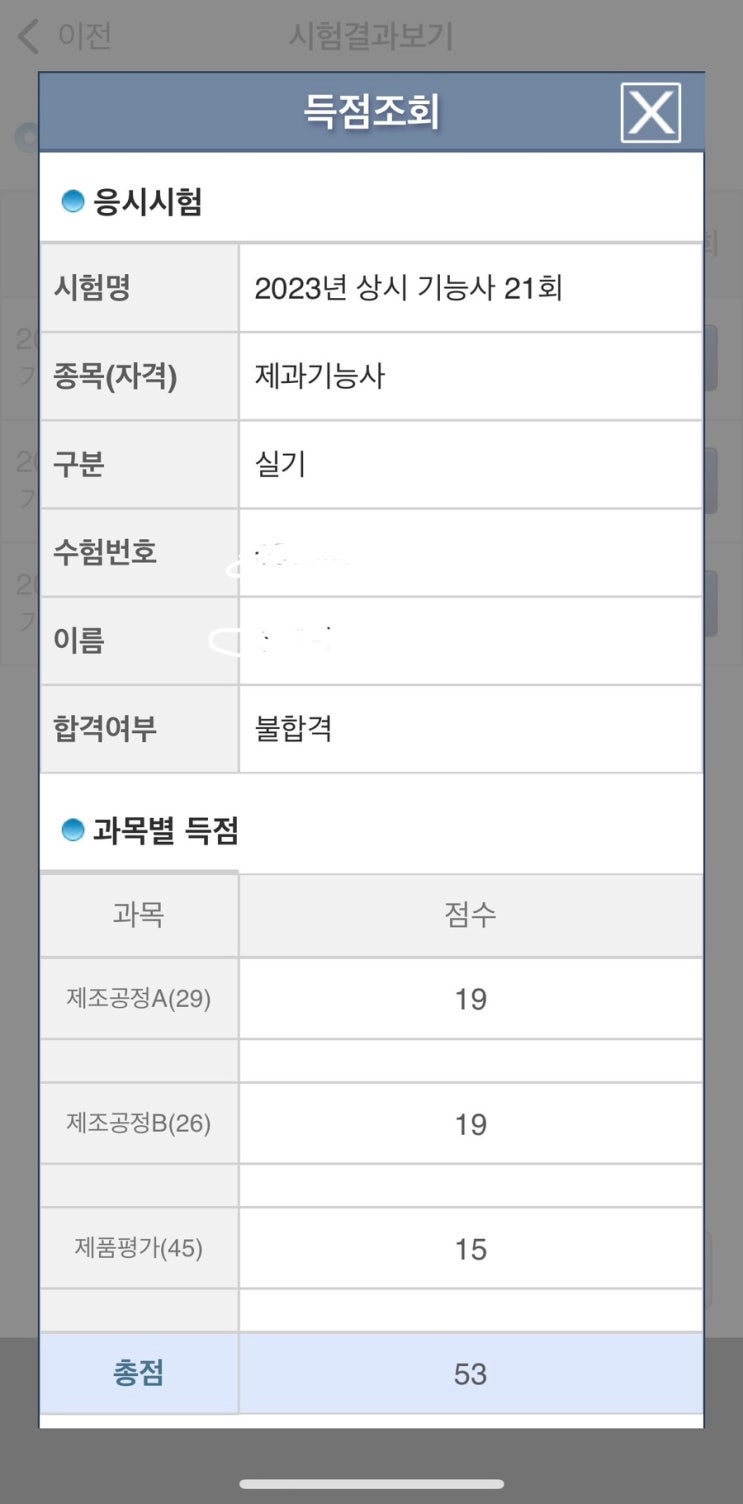Select the 실기 value in 구분 row
Viewport: 743px width, 1504px height.
pos(280,465)
